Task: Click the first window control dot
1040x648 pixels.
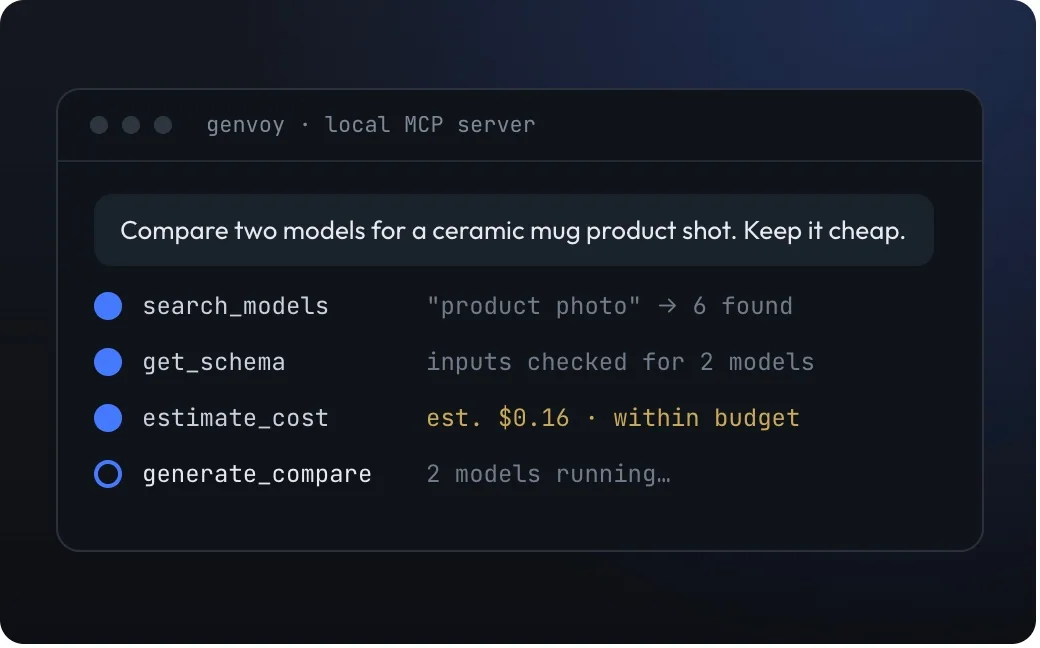Action: point(99,125)
